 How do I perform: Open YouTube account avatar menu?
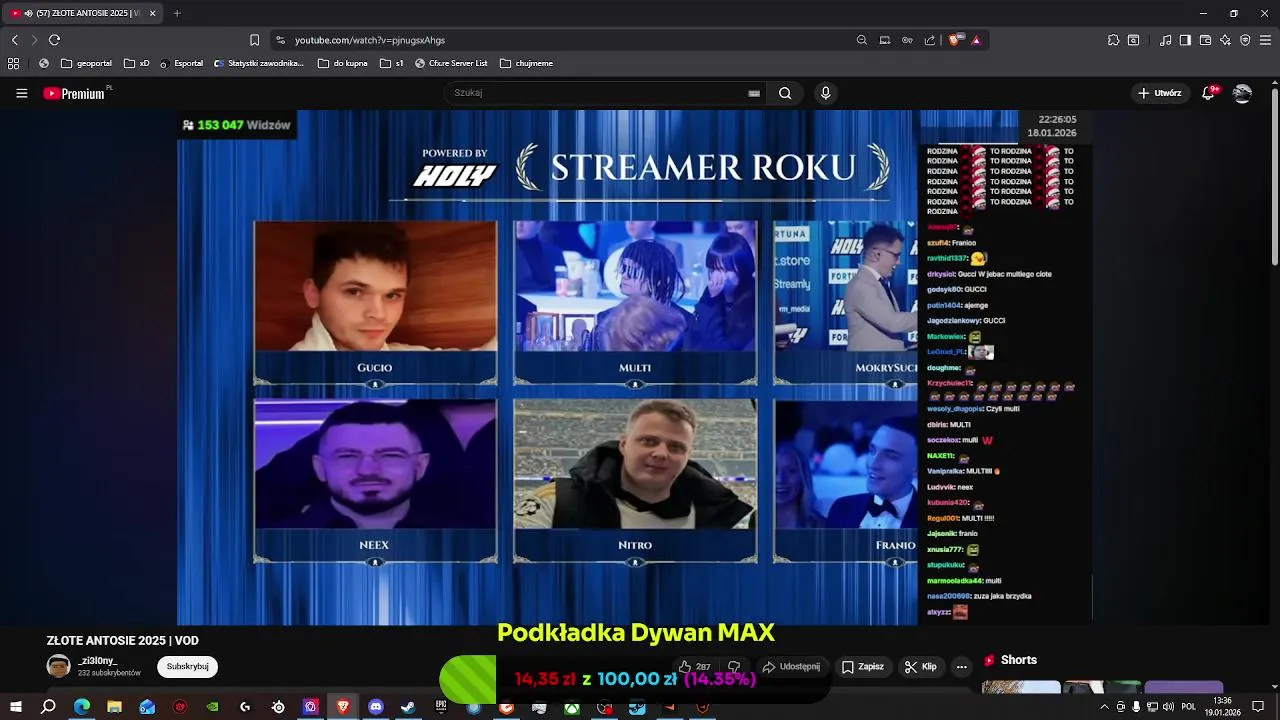(1242, 93)
